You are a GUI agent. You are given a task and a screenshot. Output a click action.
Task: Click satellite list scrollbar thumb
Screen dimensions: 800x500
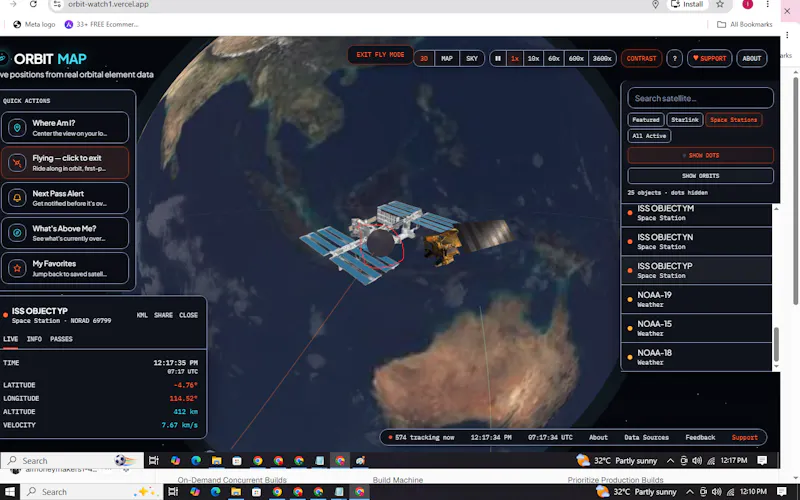[776, 344]
